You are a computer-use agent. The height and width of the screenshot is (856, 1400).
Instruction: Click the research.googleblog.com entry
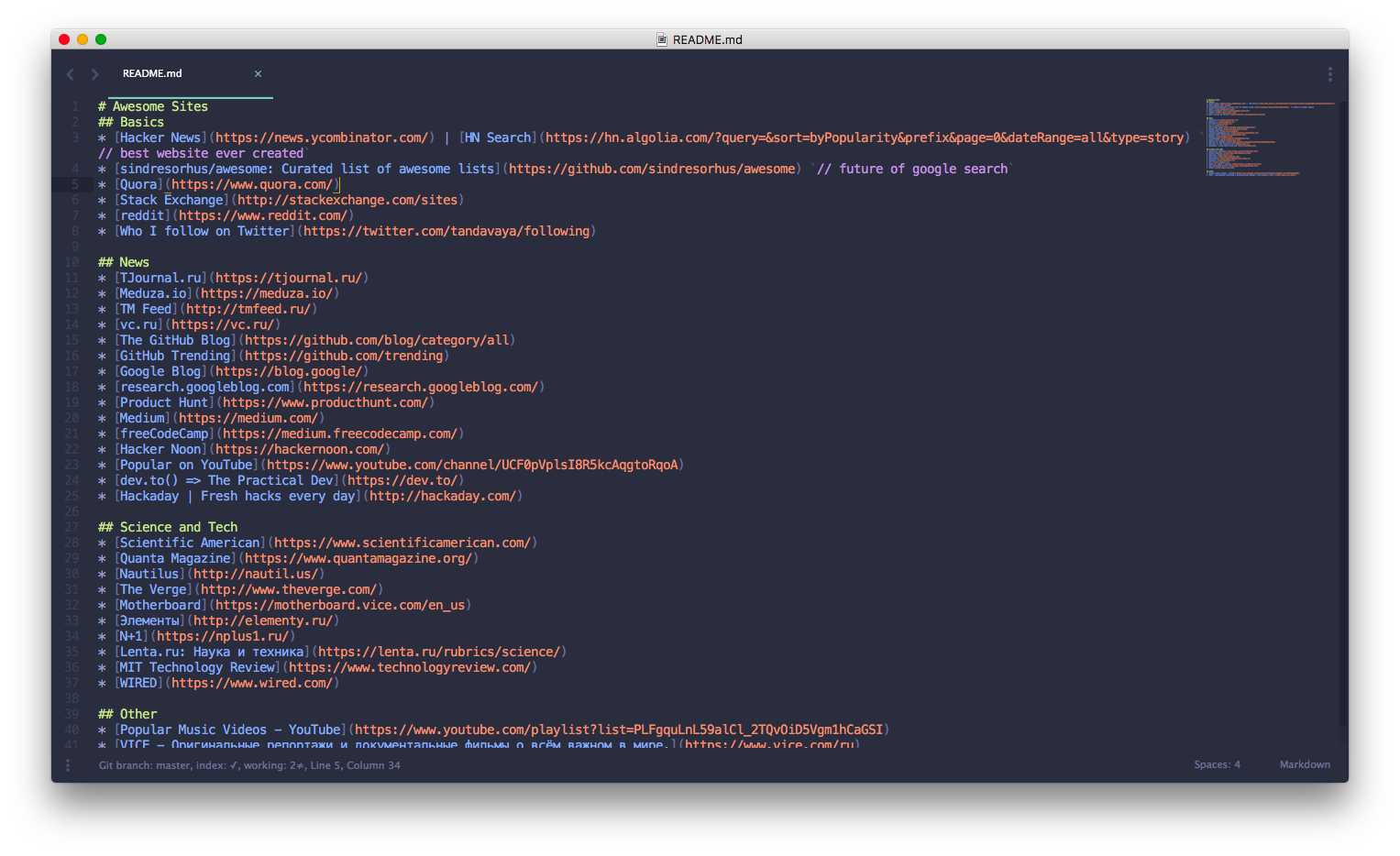(x=321, y=387)
